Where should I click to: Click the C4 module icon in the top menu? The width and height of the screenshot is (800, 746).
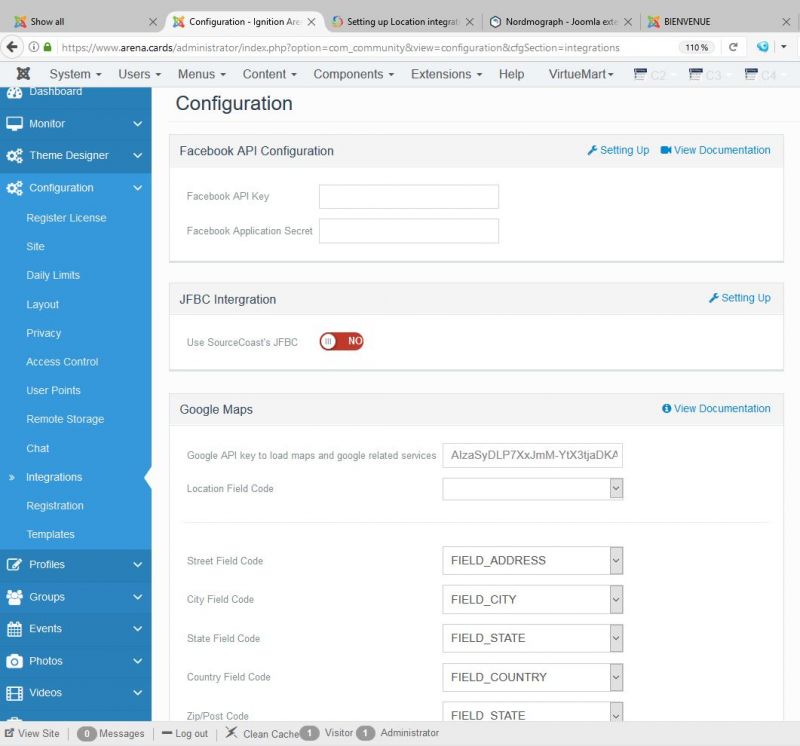[x=751, y=74]
